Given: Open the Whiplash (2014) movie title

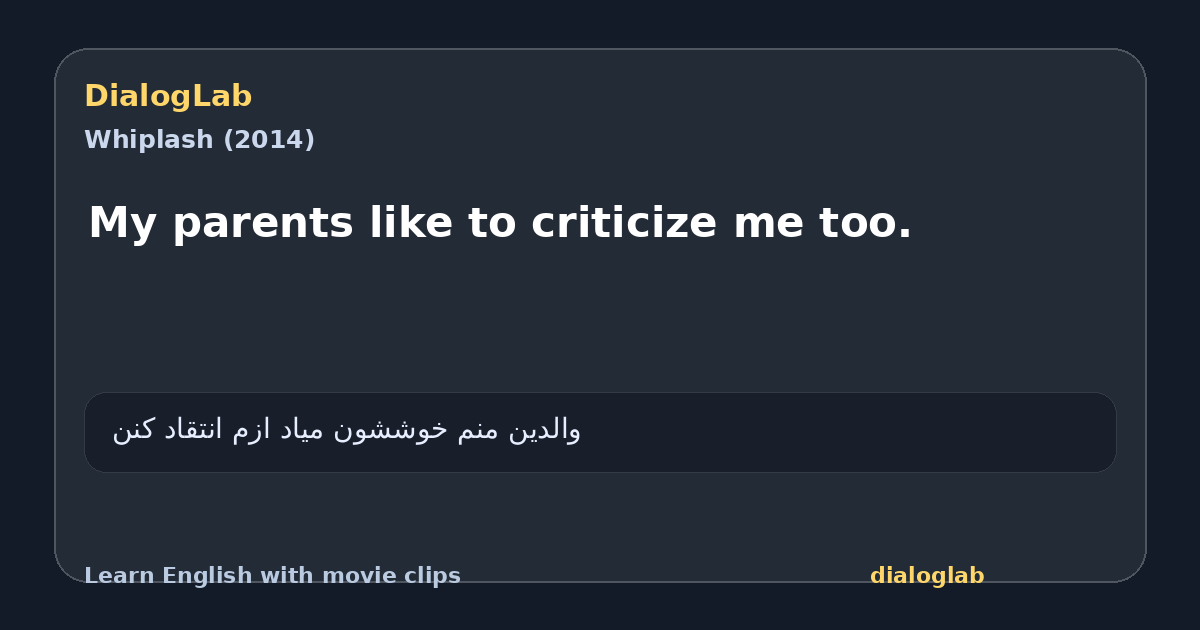Looking at the screenshot, I should pos(199,140).
